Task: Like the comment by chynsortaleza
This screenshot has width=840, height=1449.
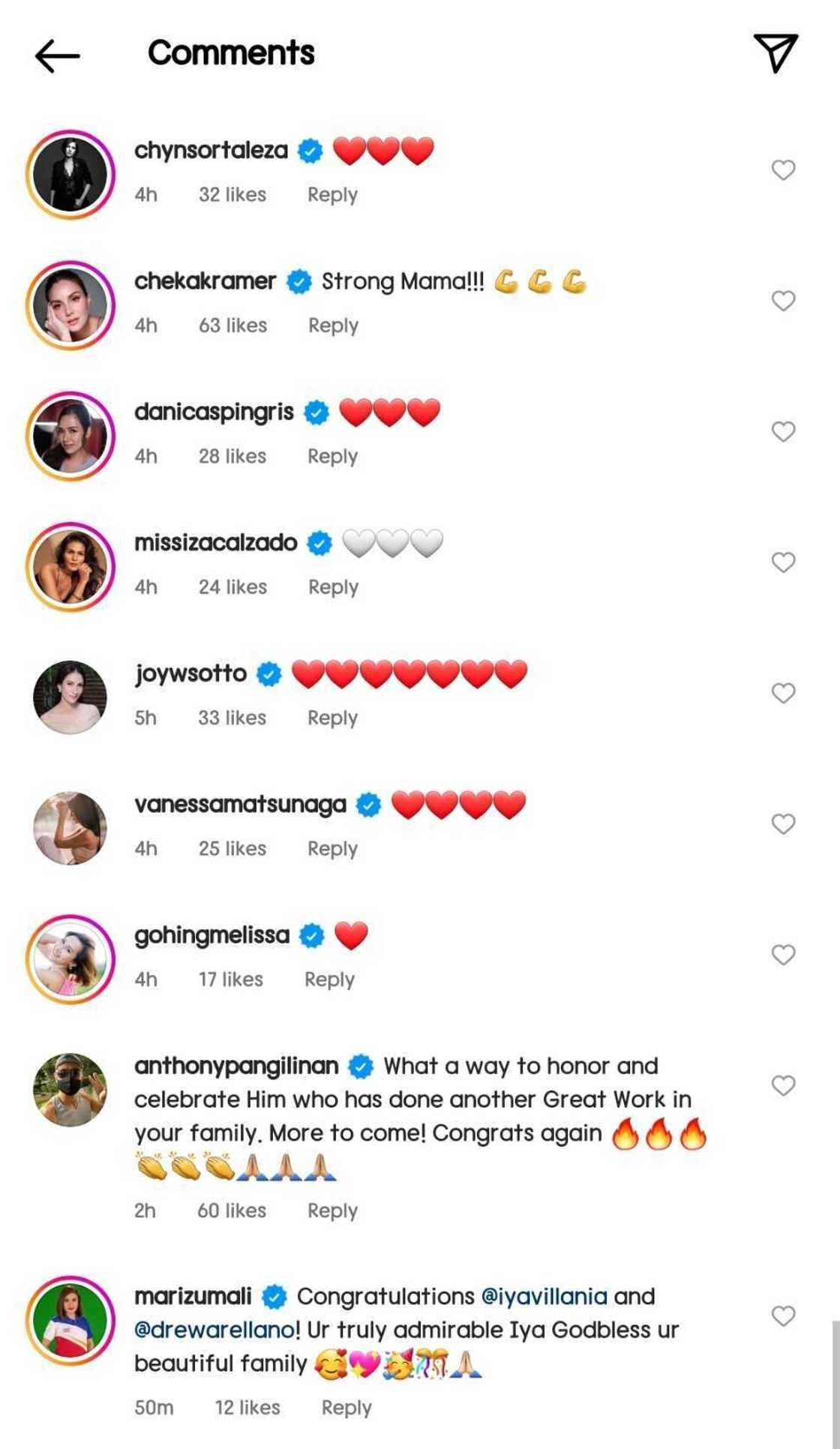Action: 783,170
